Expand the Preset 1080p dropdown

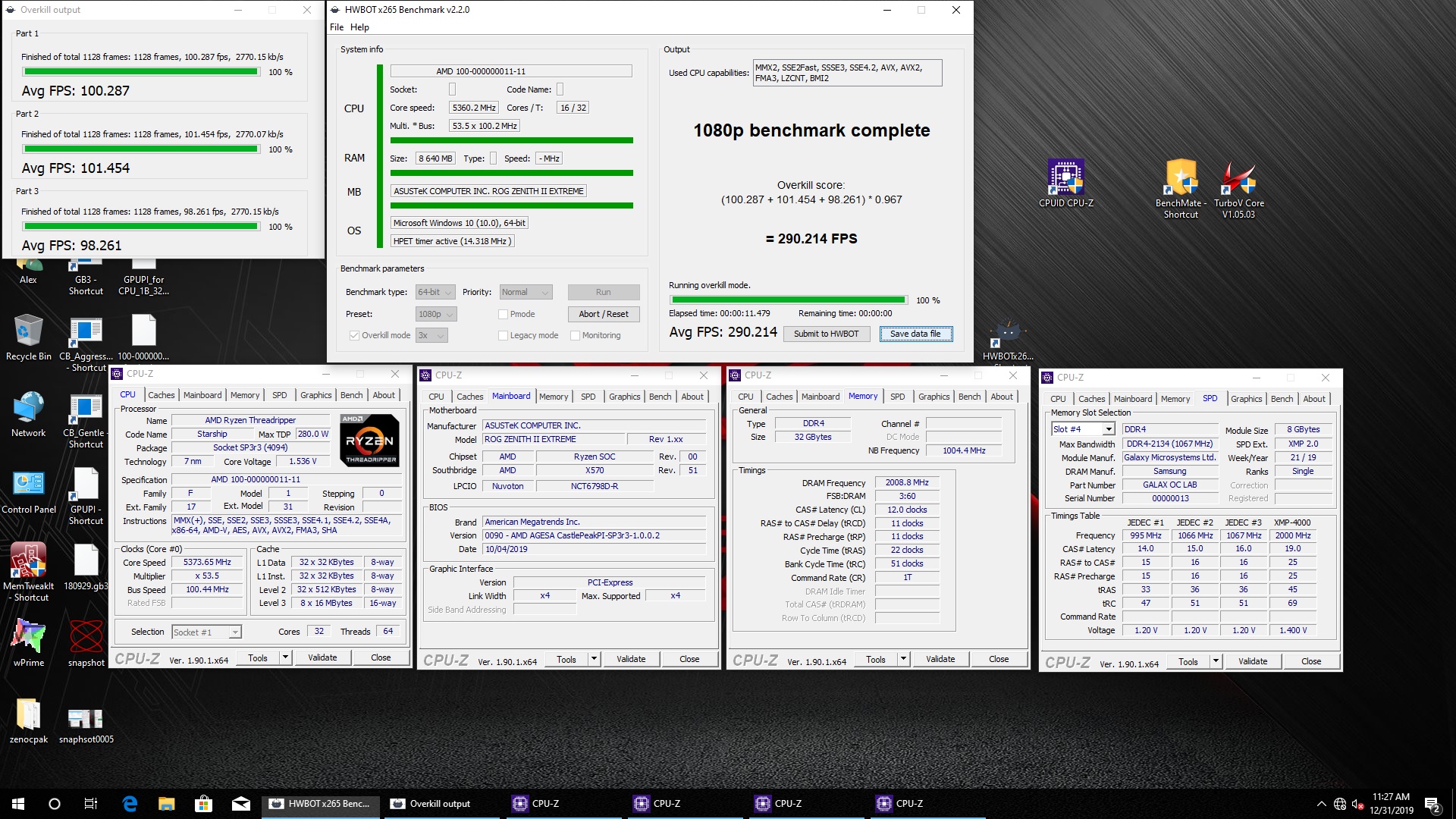pos(435,314)
